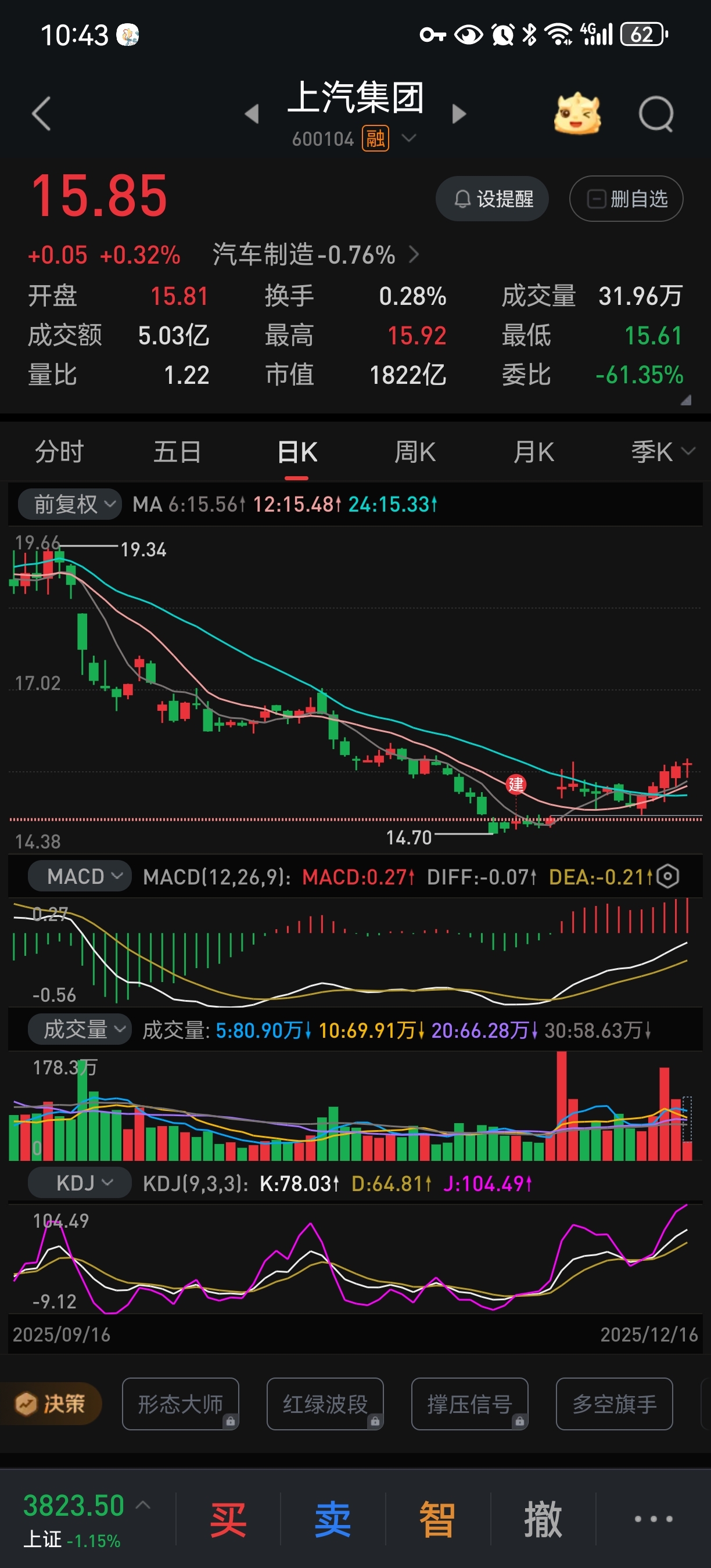Tap MA 12:15.48 value

point(296,504)
